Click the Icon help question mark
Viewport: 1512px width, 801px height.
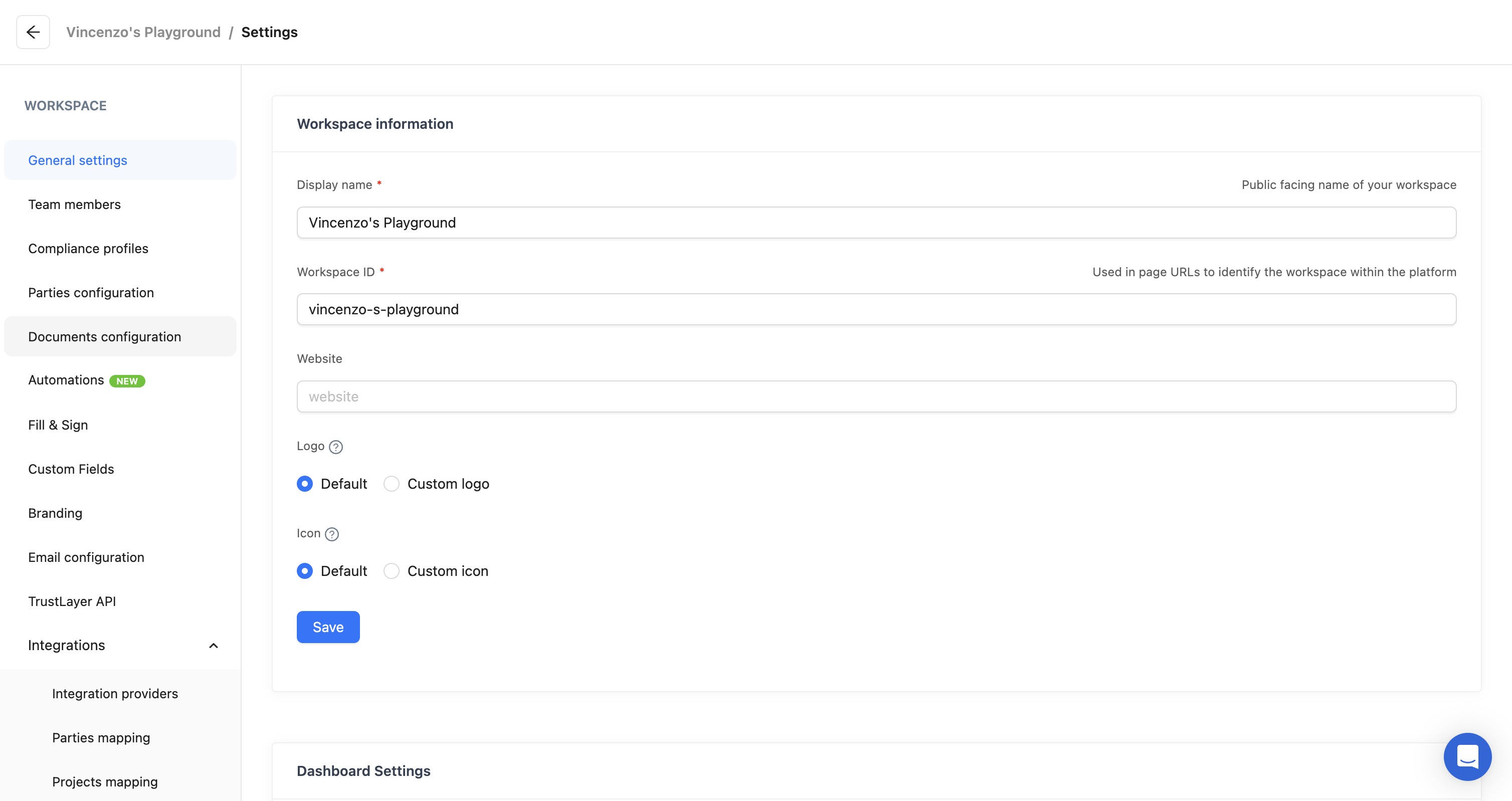tap(332, 534)
